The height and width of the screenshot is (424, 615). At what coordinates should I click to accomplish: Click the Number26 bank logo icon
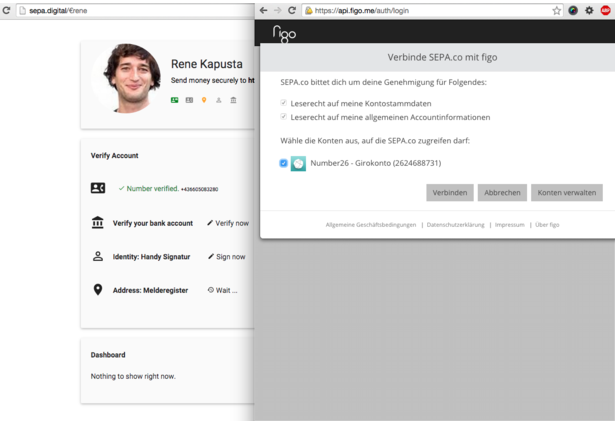point(298,164)
